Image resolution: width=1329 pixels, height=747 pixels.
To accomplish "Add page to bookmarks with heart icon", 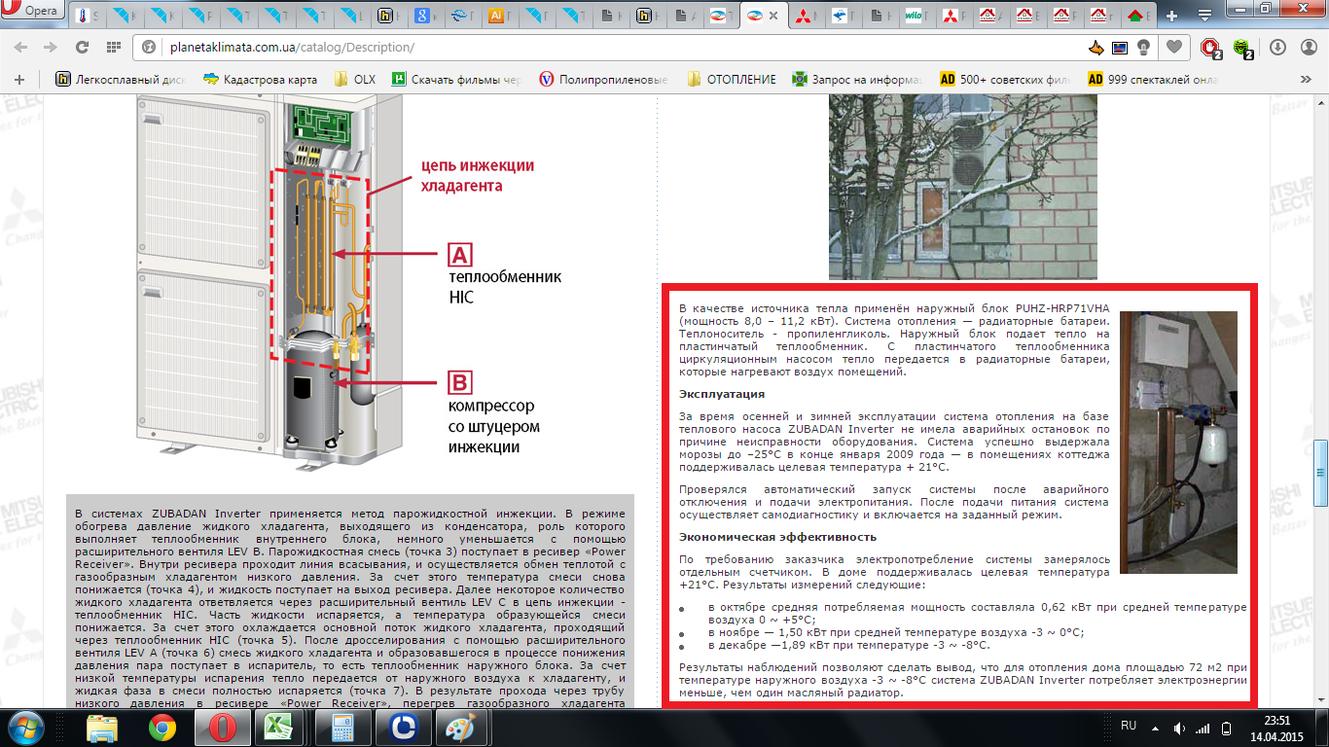I will coord(1174,47).
